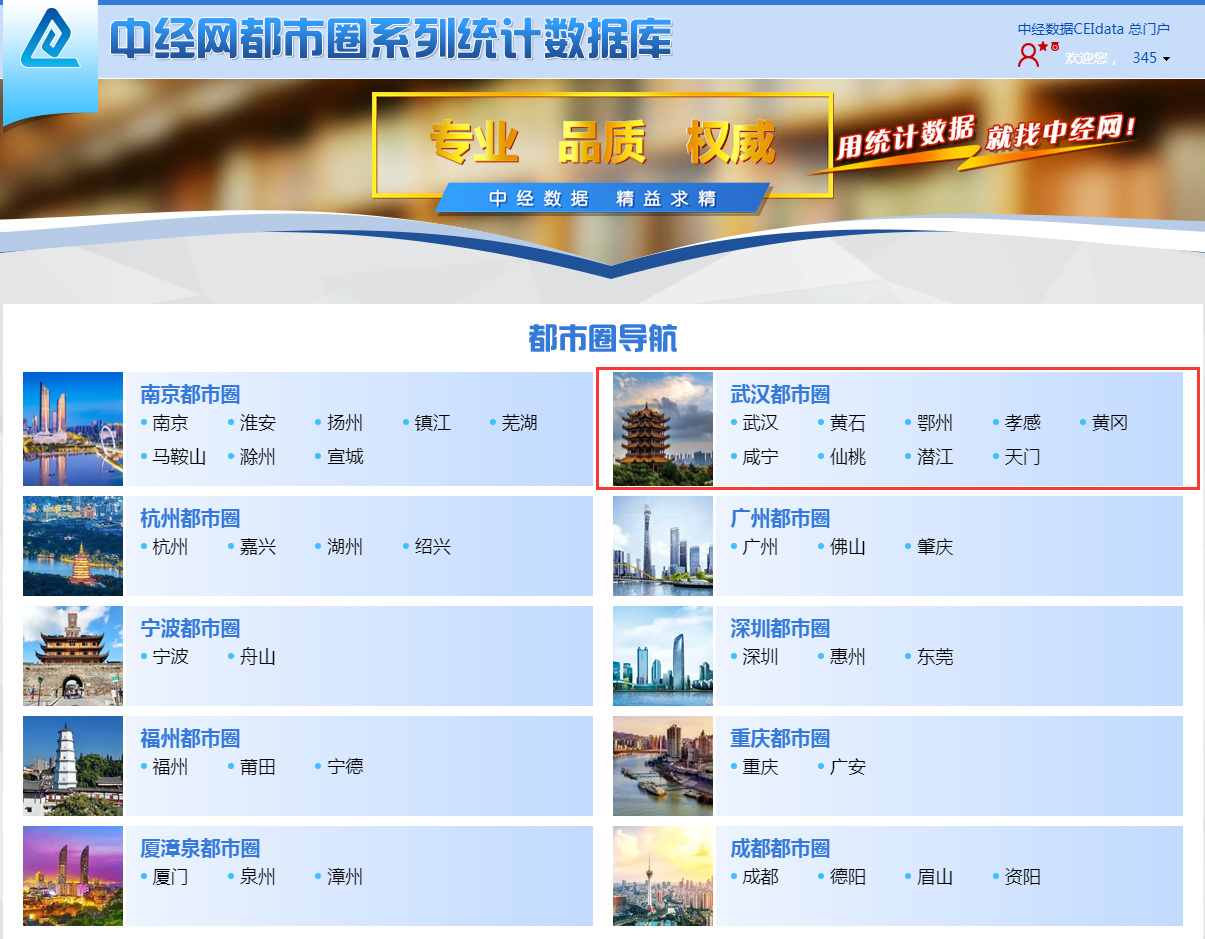Select the city 扬州
Viewport: 1205px width, 939px height.
tap(345, 423)
